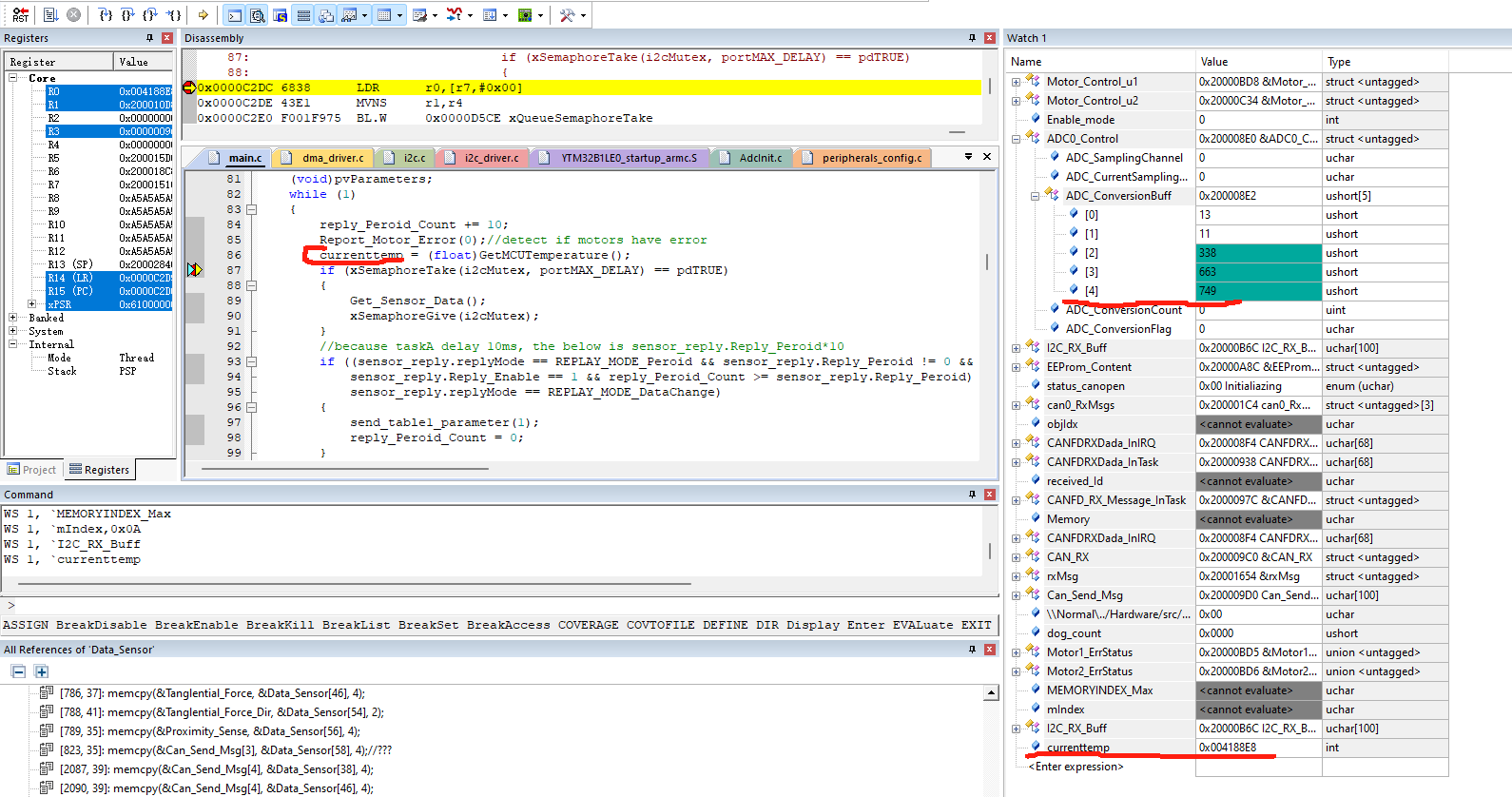The image size is (1512, 797).
Task: Start running the program
Action: 51,14
